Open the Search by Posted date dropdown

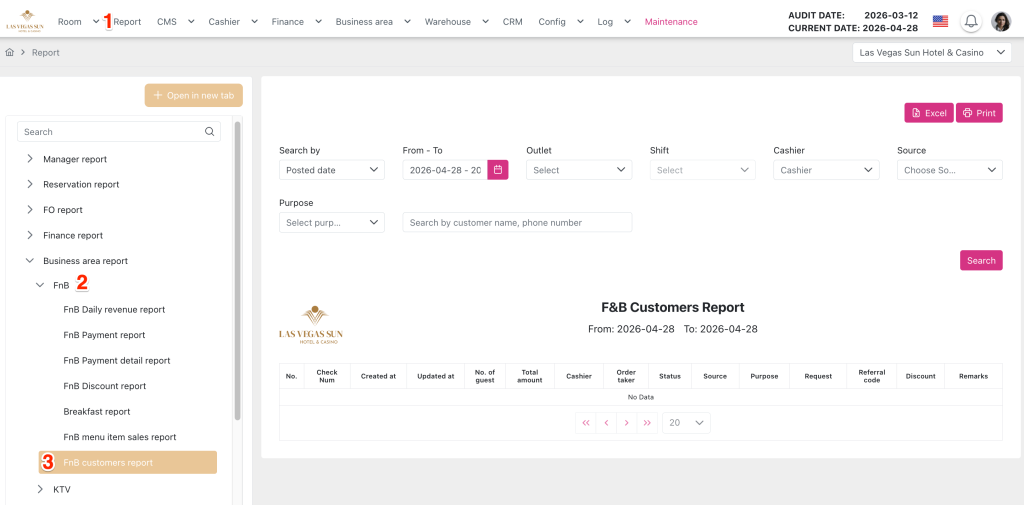pos(331,170)
